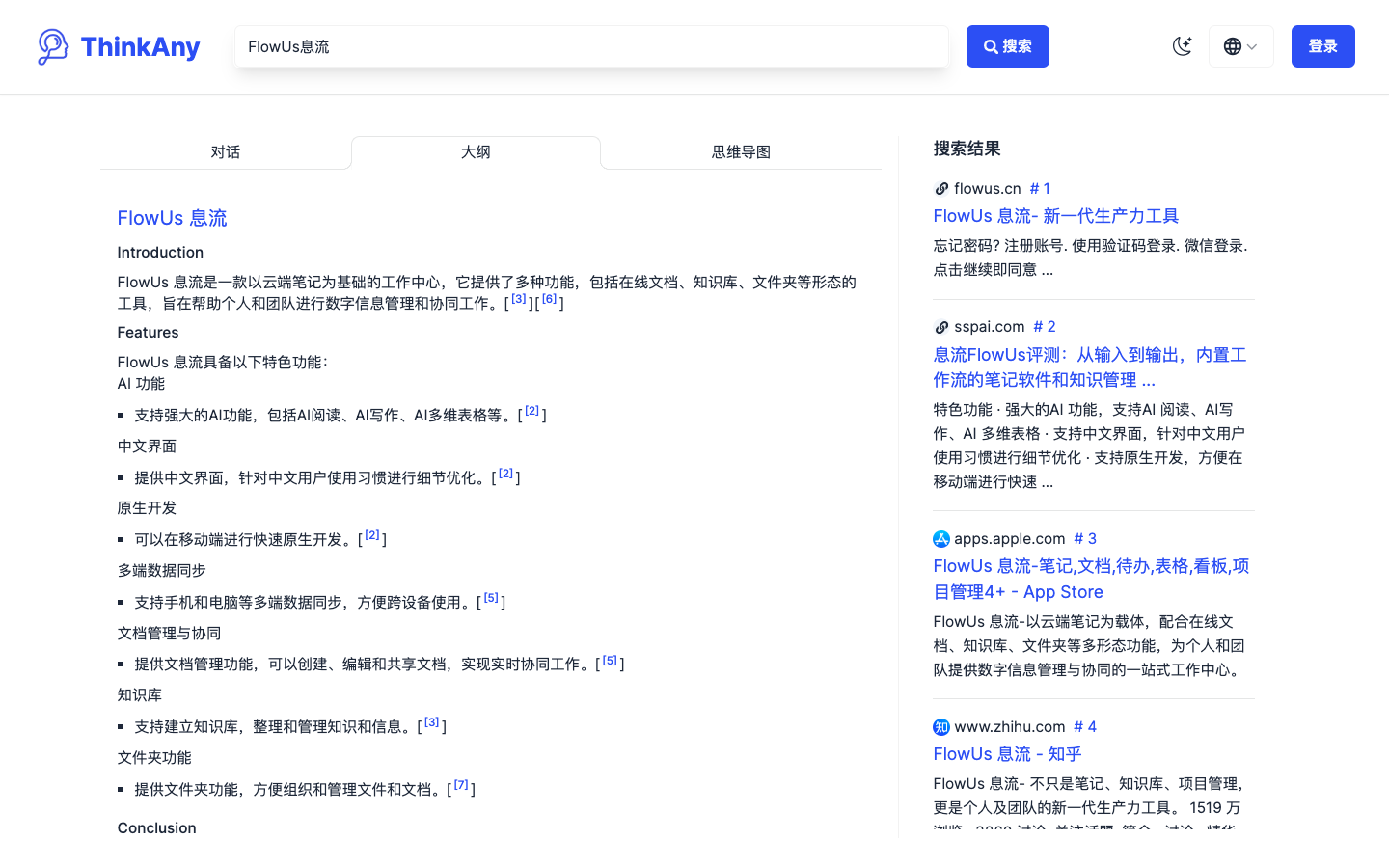Click the 登录 button

pyautogui.click(x=1322, y=45)
